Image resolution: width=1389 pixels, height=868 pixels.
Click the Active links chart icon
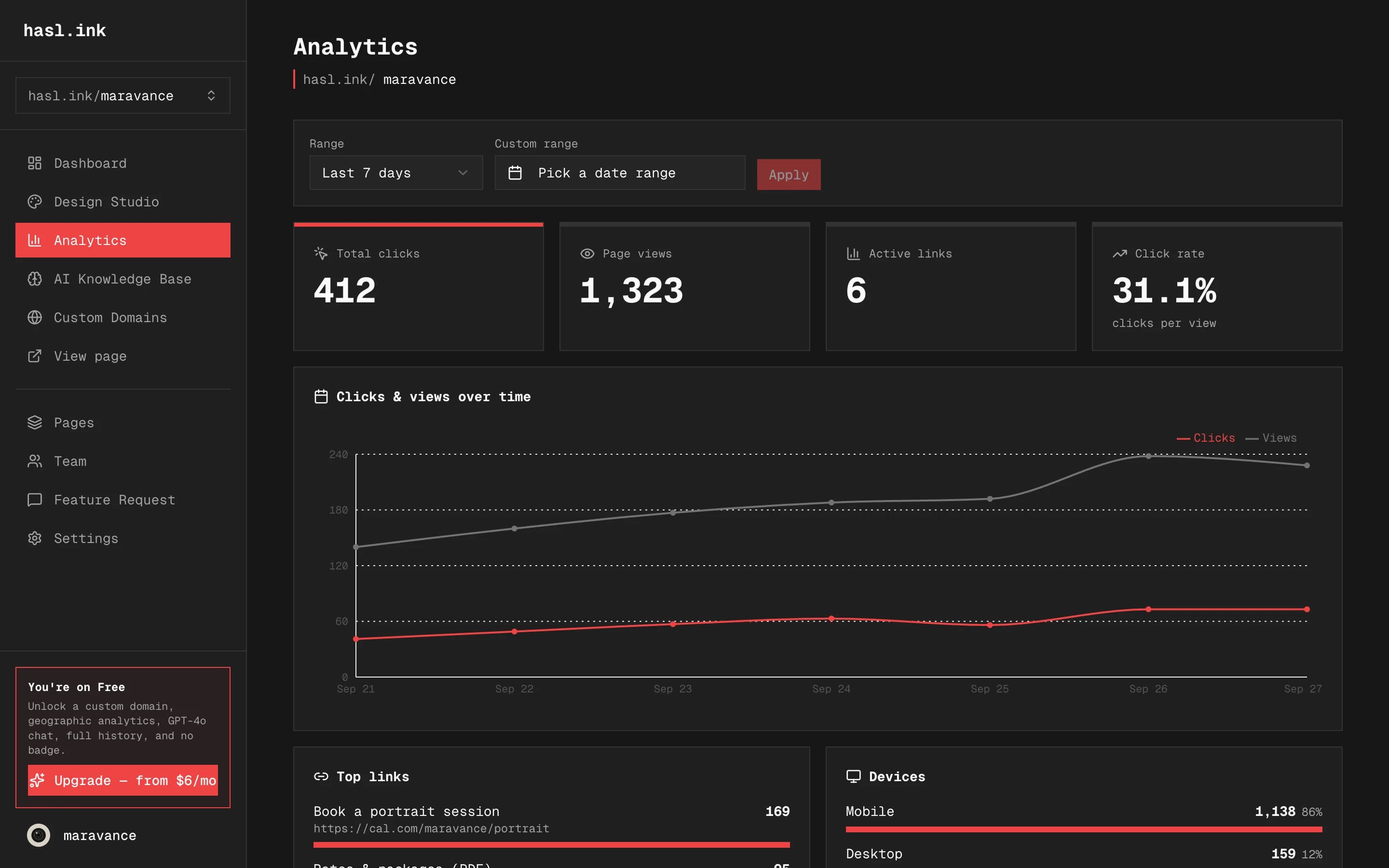pos(854,254)
